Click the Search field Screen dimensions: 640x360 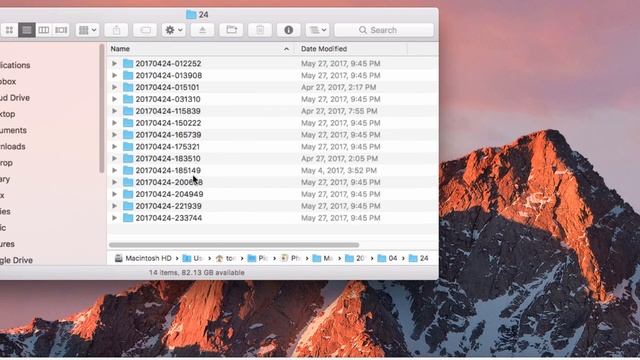(384, 30)
